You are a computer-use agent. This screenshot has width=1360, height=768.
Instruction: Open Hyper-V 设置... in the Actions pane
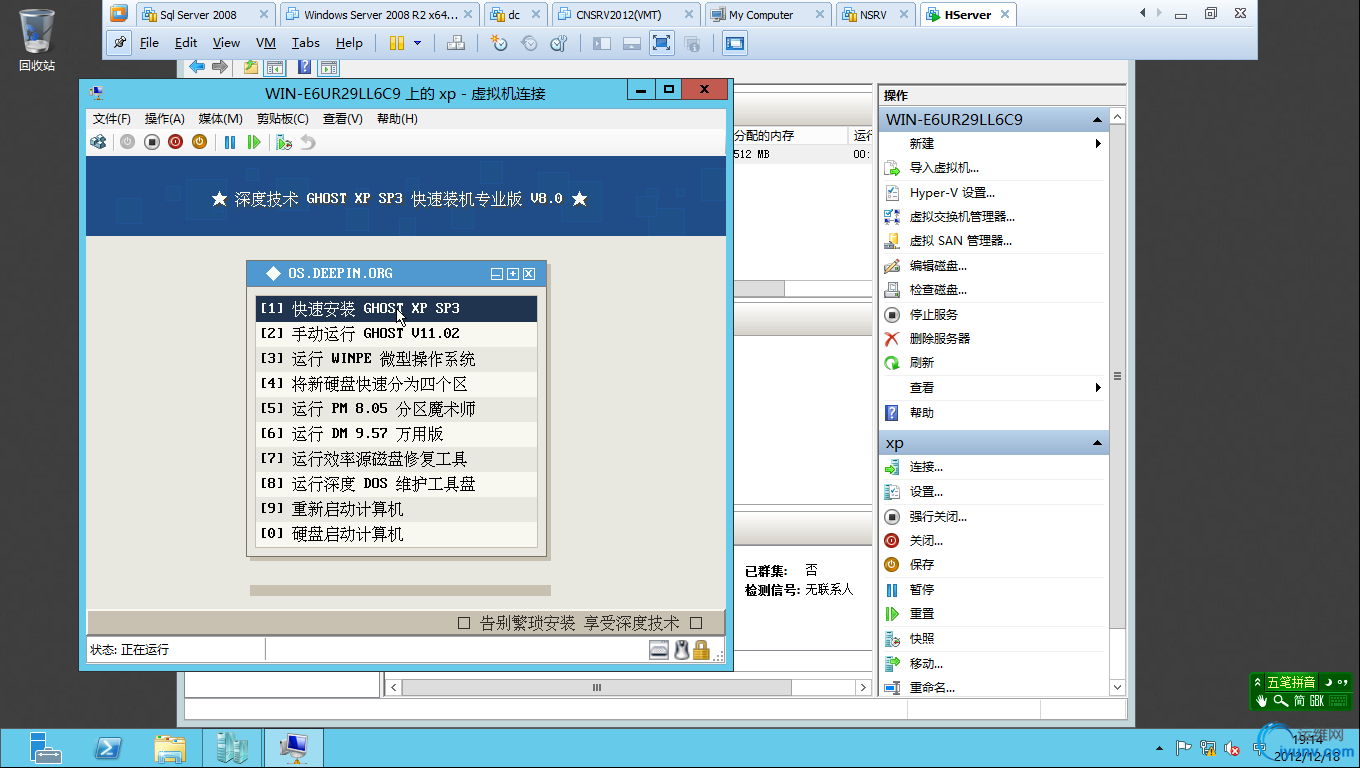click(x=952, y=193)
